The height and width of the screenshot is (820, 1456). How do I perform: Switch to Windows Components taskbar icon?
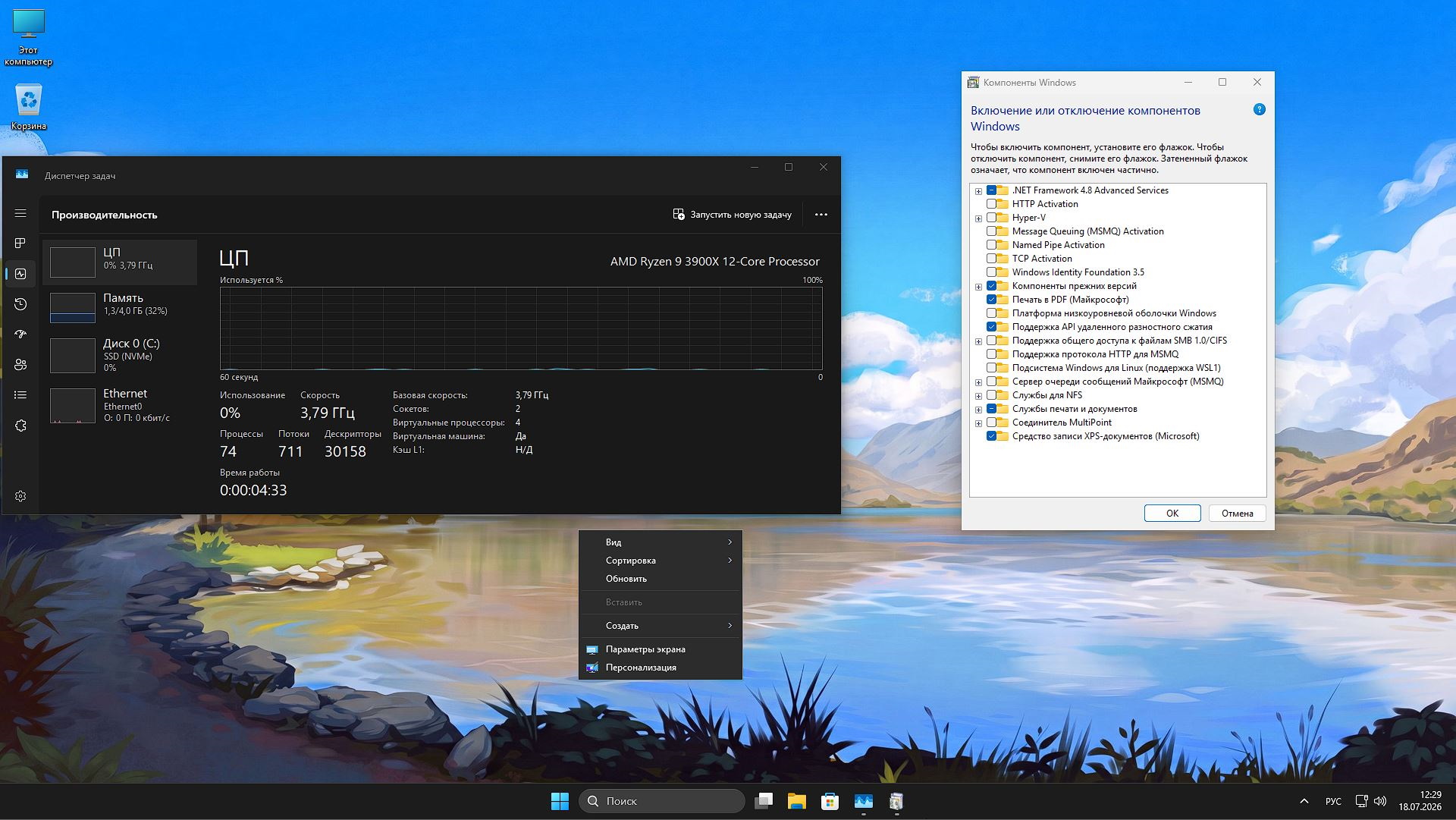pyautogui.click(x=896, y=801)
